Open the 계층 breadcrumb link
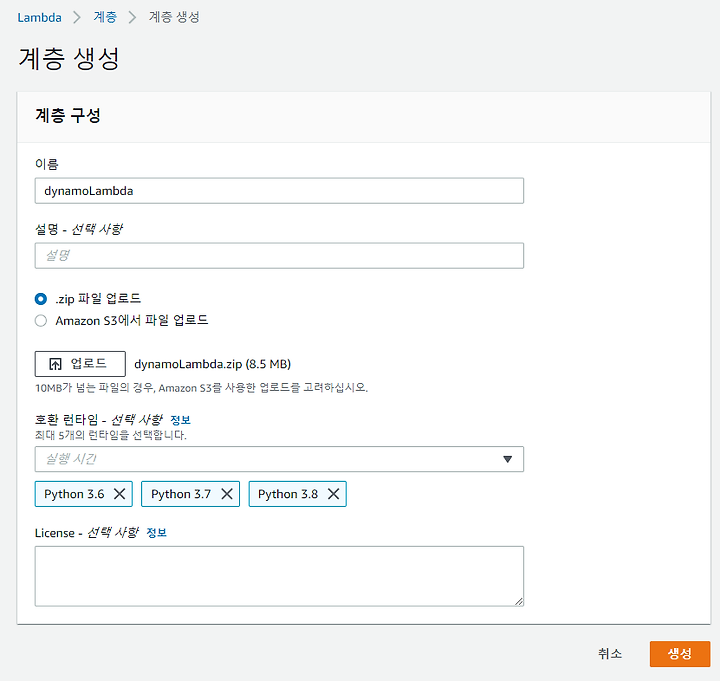Image resolution: width=720 pixels, height=681 pixels. tap(105, 17)
